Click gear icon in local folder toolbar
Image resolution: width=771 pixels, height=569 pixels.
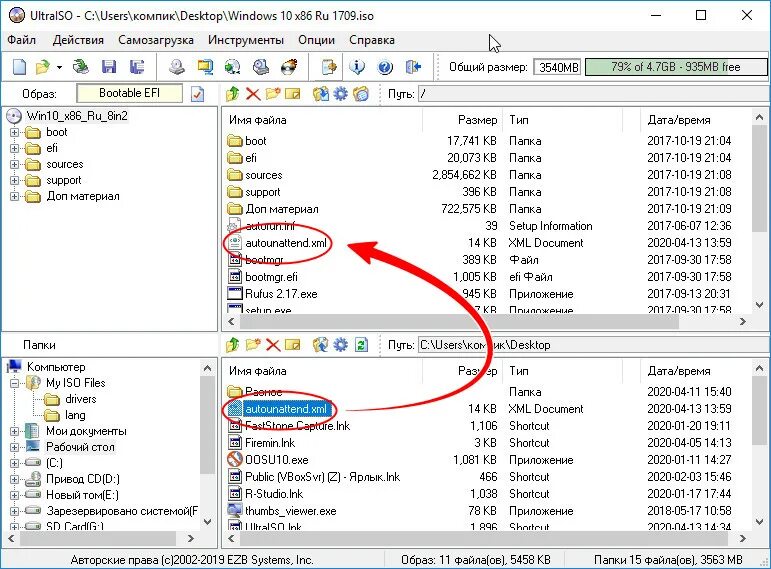(x=340, y=345)
